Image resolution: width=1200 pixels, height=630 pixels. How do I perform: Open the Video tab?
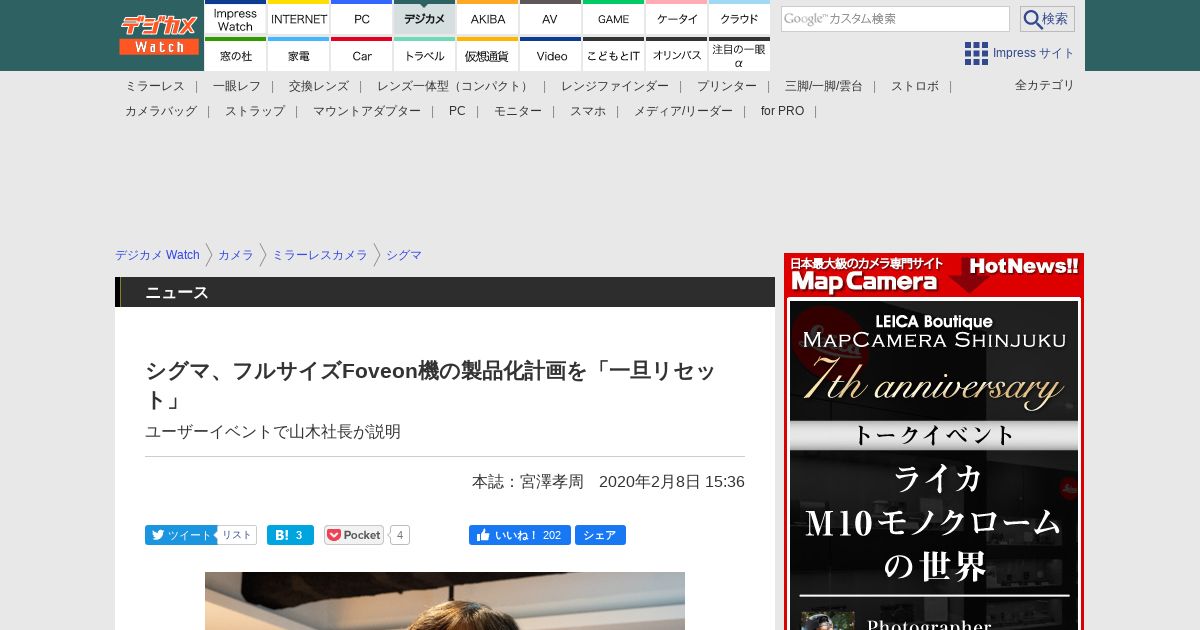click(550, 55)
